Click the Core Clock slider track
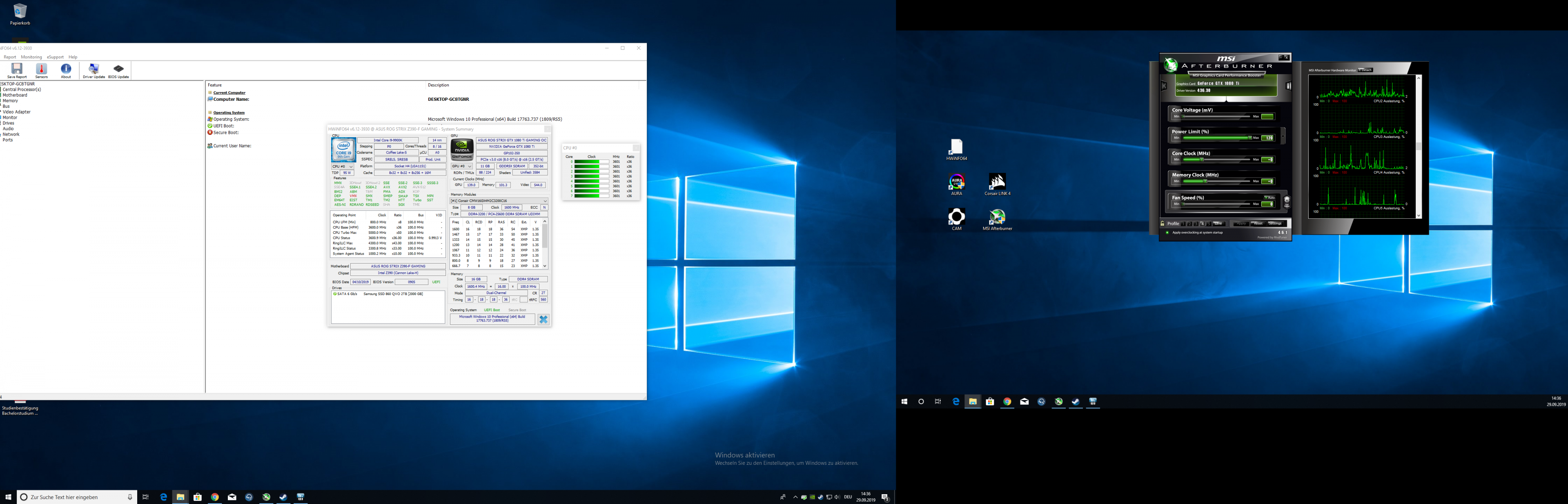 (x=1223, y=160)
